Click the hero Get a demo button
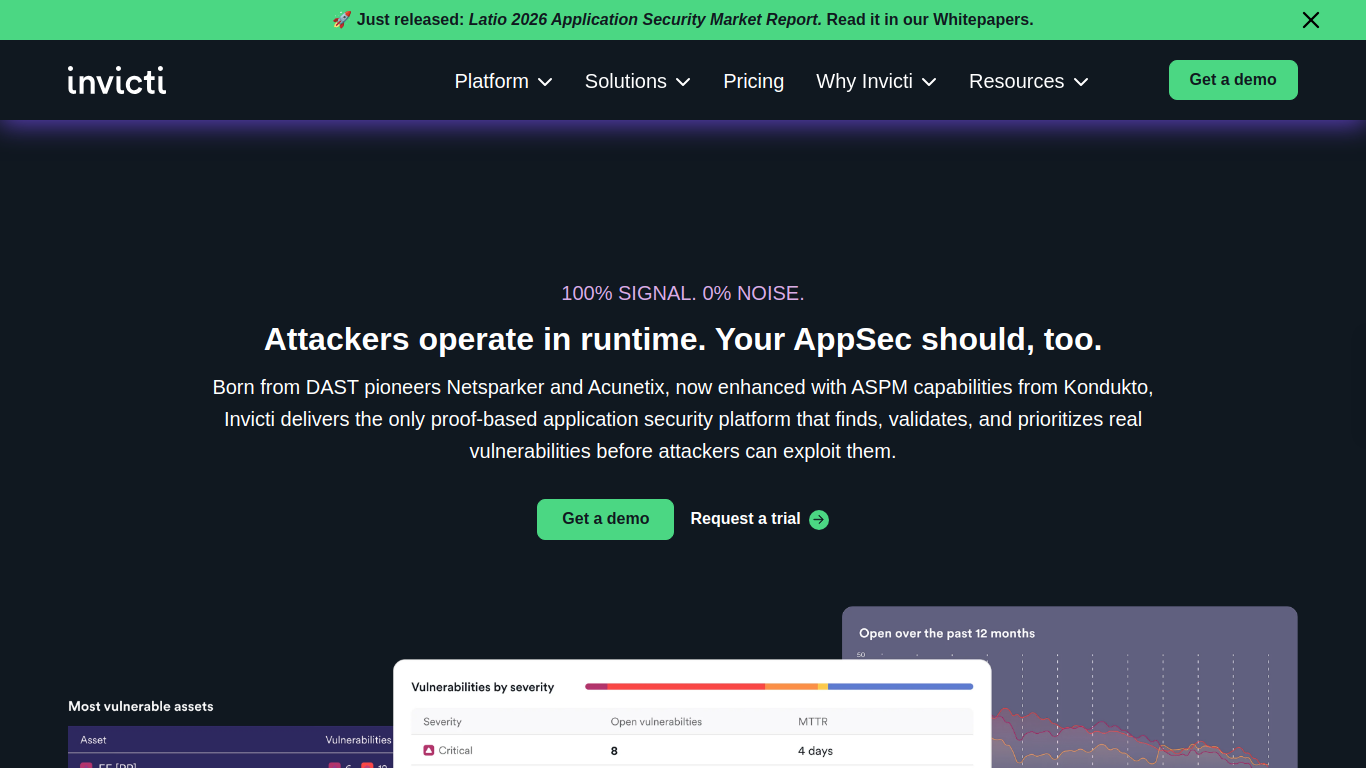This screenshot has height=768, width=1366. click(x=605, y=519)
